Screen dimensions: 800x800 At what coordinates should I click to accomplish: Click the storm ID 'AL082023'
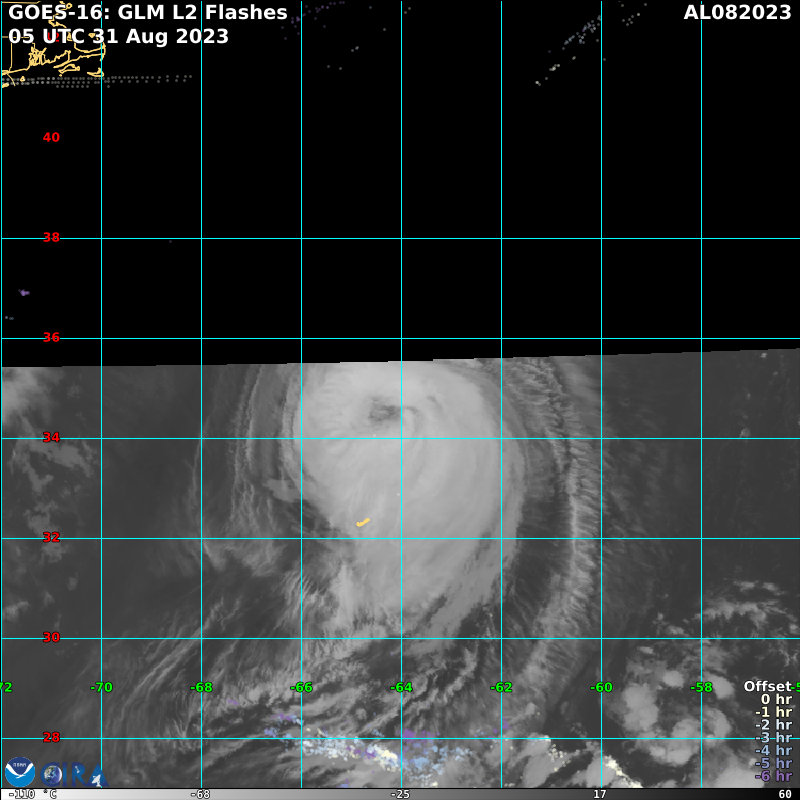737,12
